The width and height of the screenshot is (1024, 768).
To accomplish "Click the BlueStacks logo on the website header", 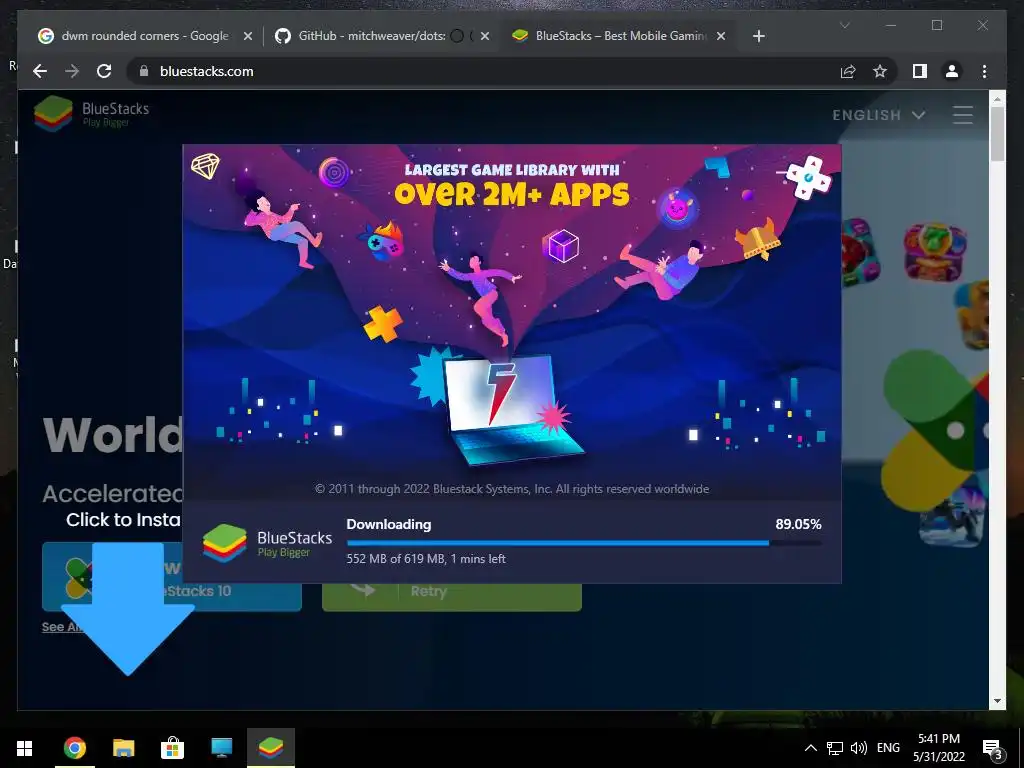I will (91, 114).
